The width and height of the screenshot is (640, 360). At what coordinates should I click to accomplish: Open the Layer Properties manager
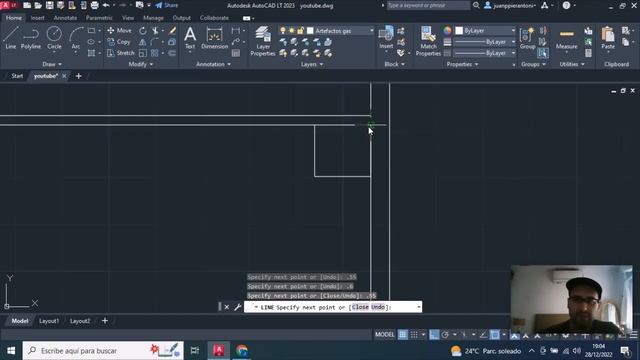coord(263,41)
